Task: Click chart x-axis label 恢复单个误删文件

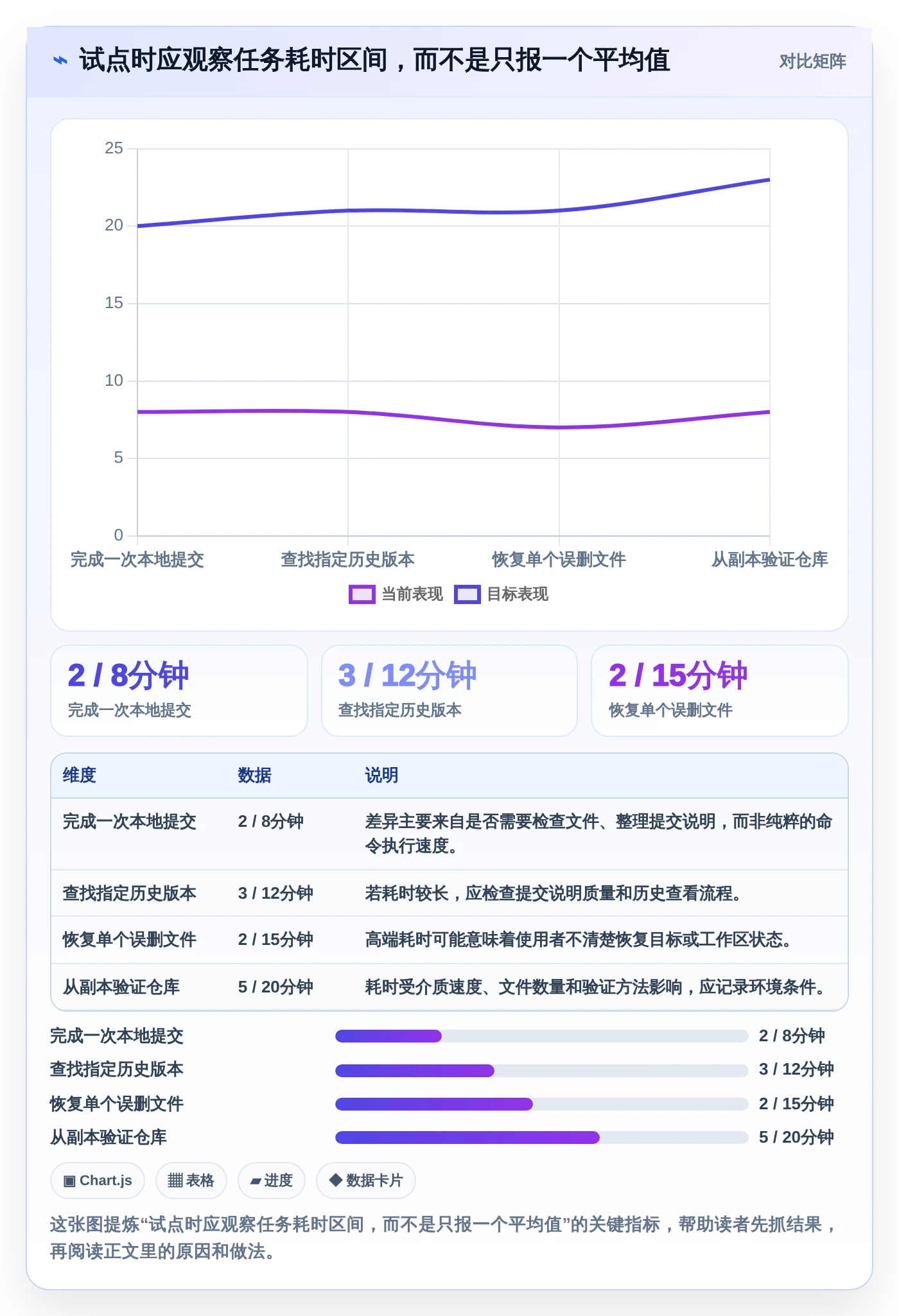Action: pos(559,560)
